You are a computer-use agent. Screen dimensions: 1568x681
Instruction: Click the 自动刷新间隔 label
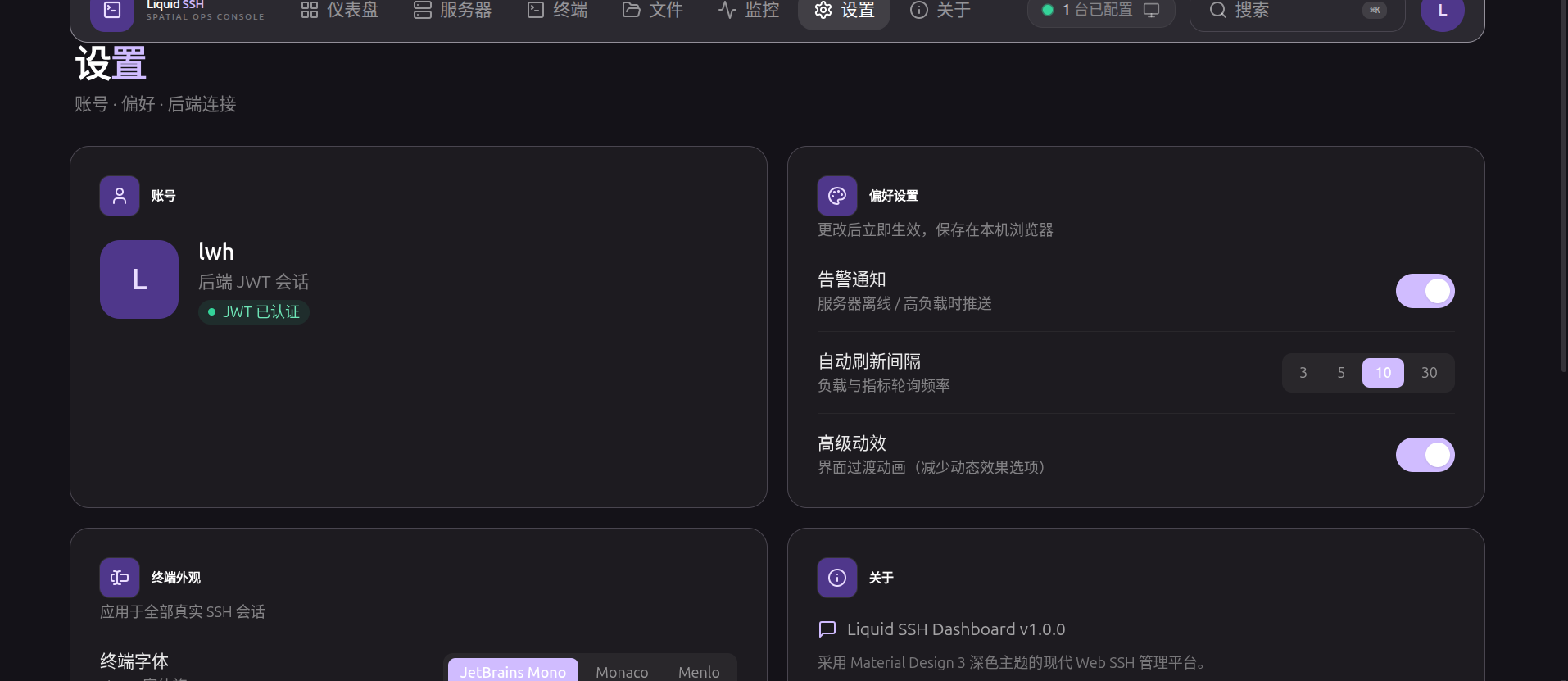click(869, 361)
